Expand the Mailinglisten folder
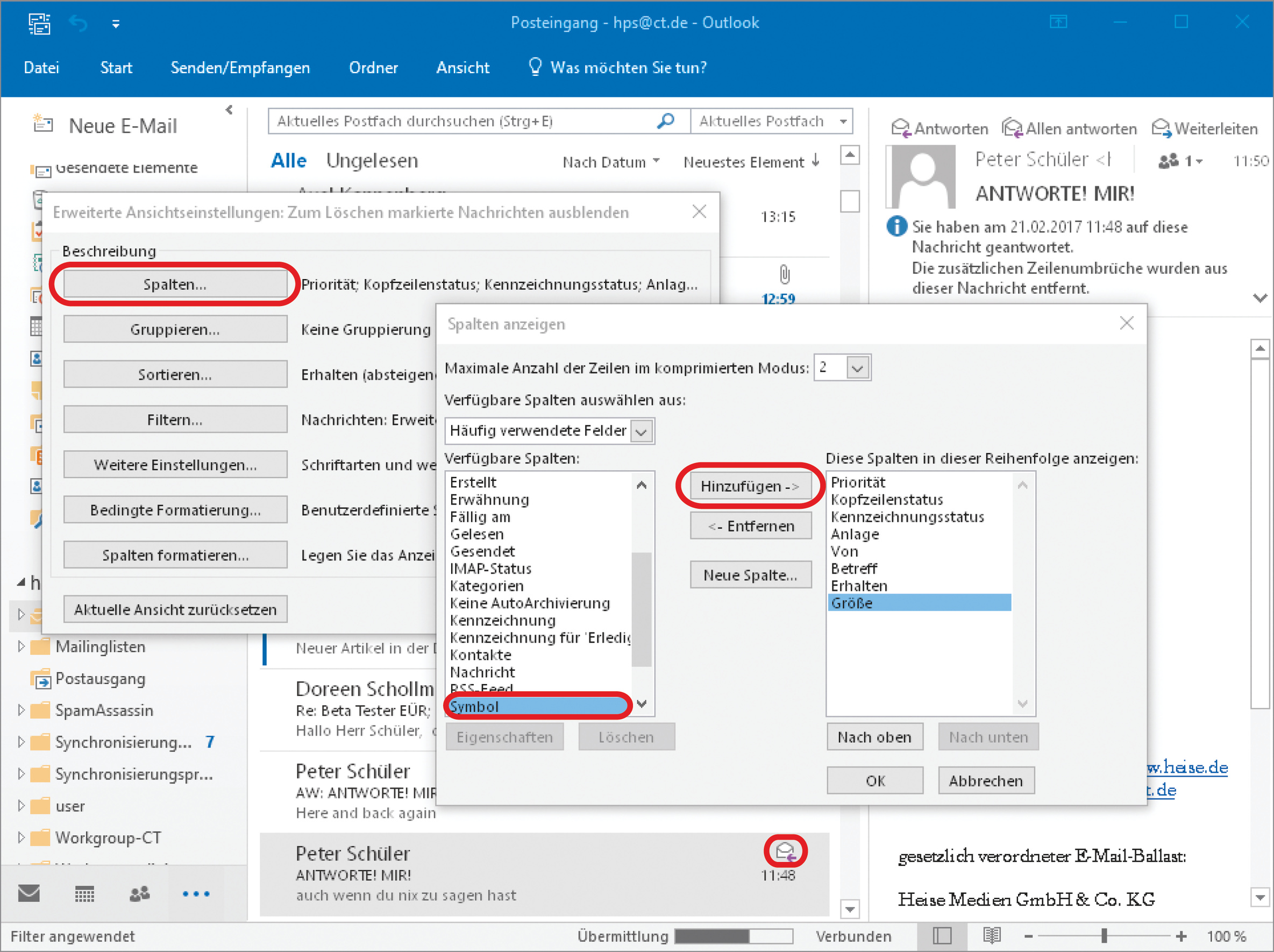Image resolution: width=1274 pixels, height=952 pixels. [x=22, y=646]
